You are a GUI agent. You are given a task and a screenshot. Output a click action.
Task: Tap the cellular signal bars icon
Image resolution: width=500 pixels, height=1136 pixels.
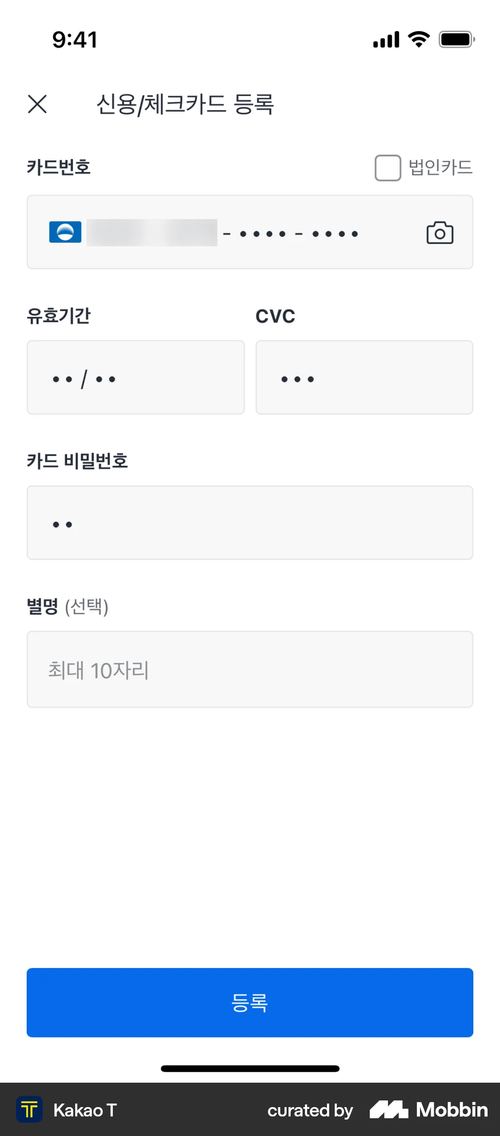pos(386,41)
